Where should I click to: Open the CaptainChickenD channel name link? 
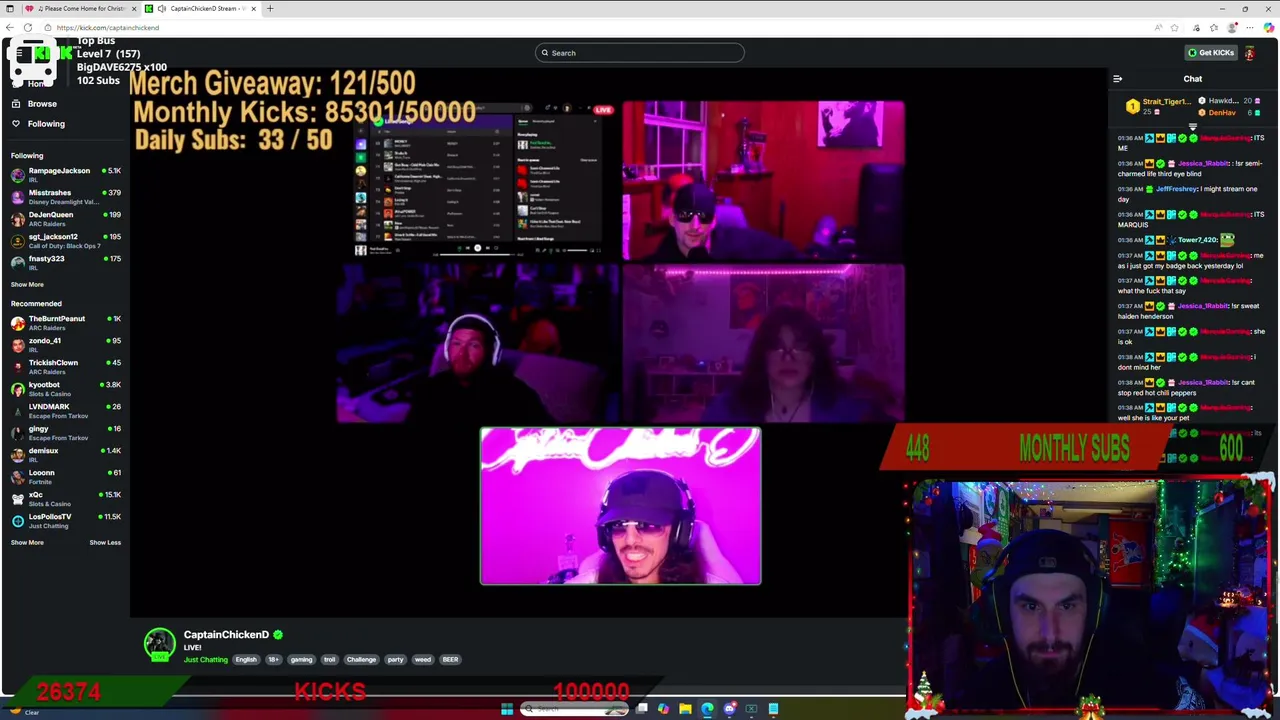click(226, 635)
